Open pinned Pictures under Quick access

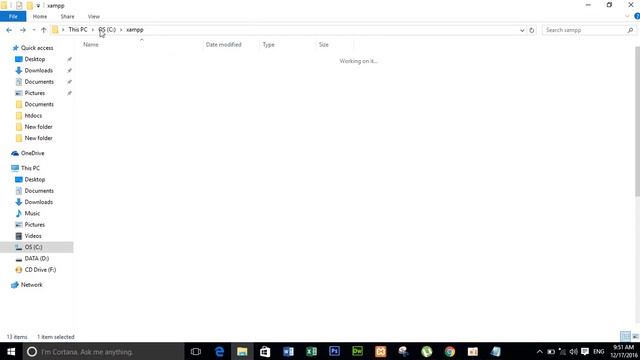(34, 93)
